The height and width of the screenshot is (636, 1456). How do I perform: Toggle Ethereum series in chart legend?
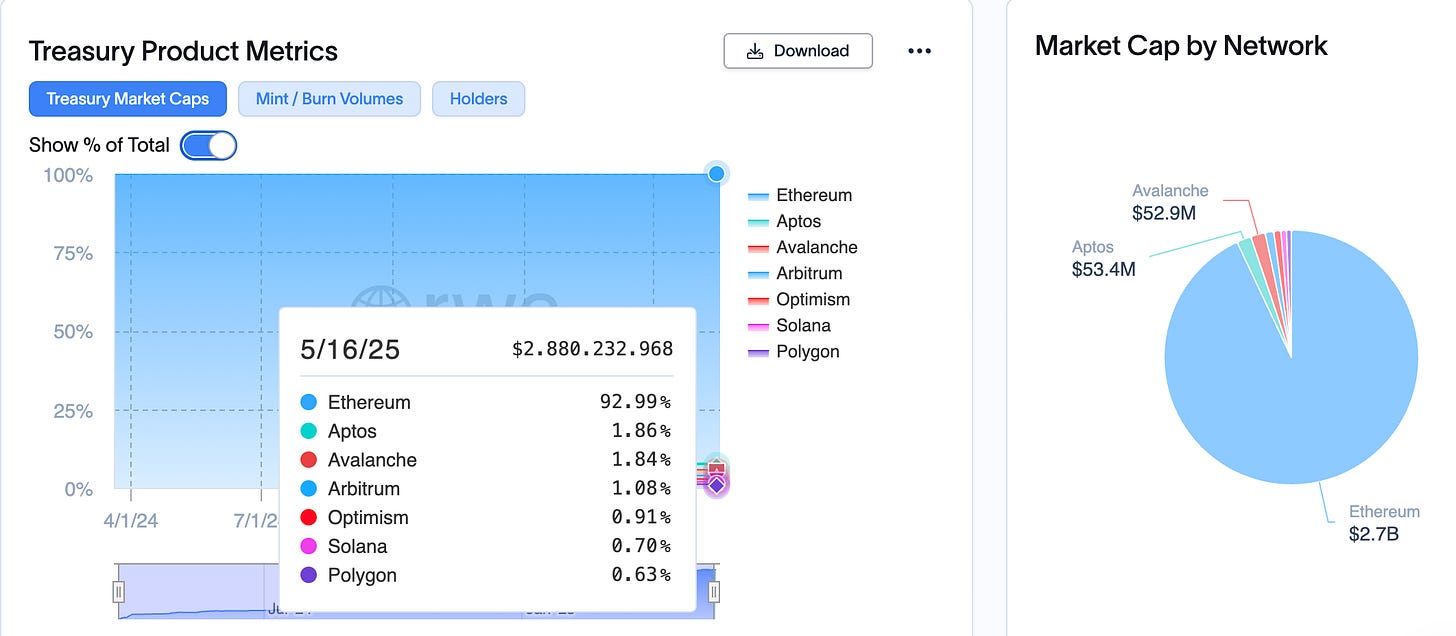point(800,195)
